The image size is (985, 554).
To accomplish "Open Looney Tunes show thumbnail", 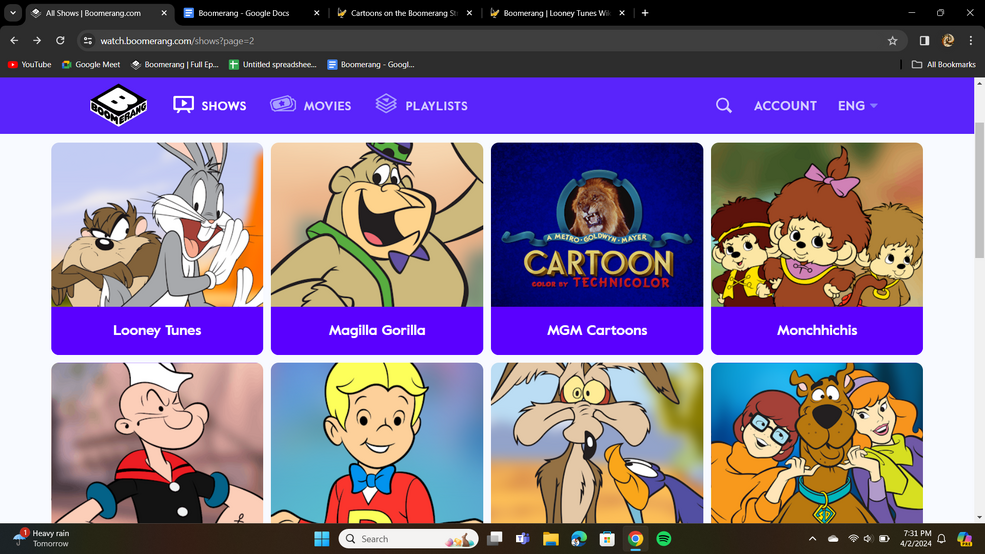I will click(x=157, y=225).
